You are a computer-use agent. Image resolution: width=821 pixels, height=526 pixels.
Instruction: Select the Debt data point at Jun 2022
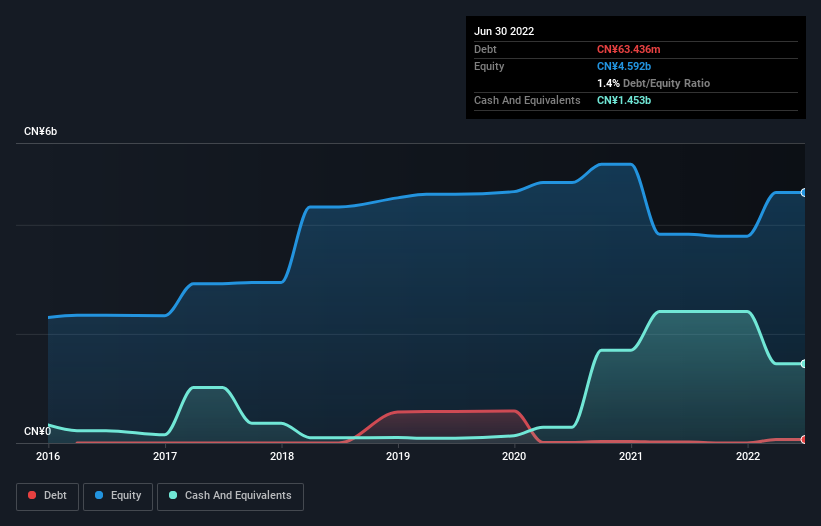pyautogui.click(x=804, y=439)
